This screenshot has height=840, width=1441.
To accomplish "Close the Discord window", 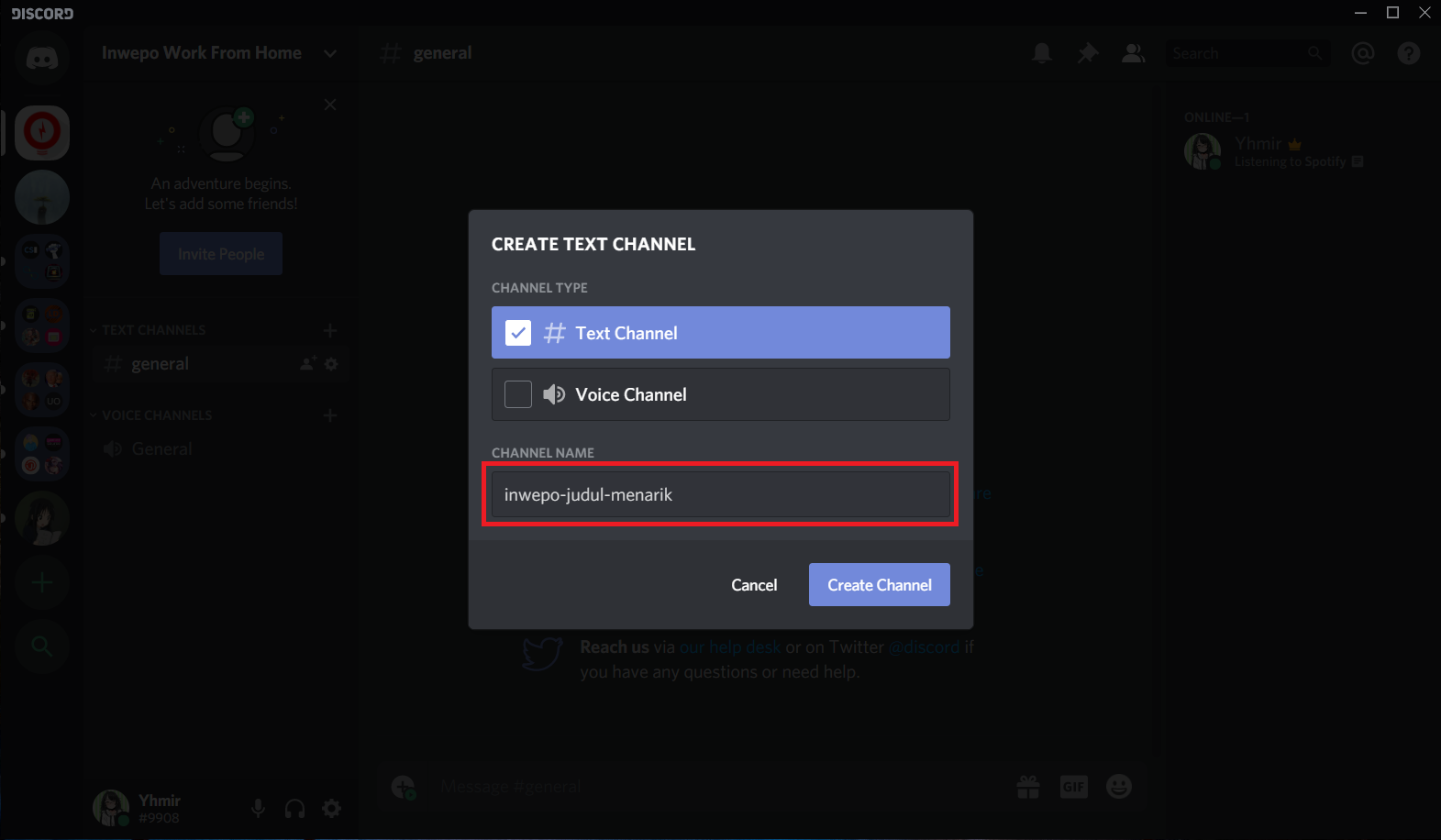I will (x=1424, y=13).
